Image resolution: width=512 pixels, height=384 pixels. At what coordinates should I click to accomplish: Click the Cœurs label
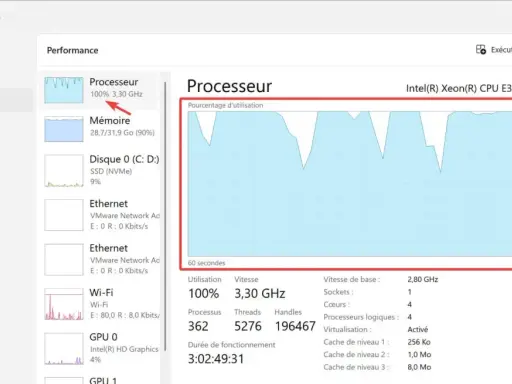tap(336, 305)
